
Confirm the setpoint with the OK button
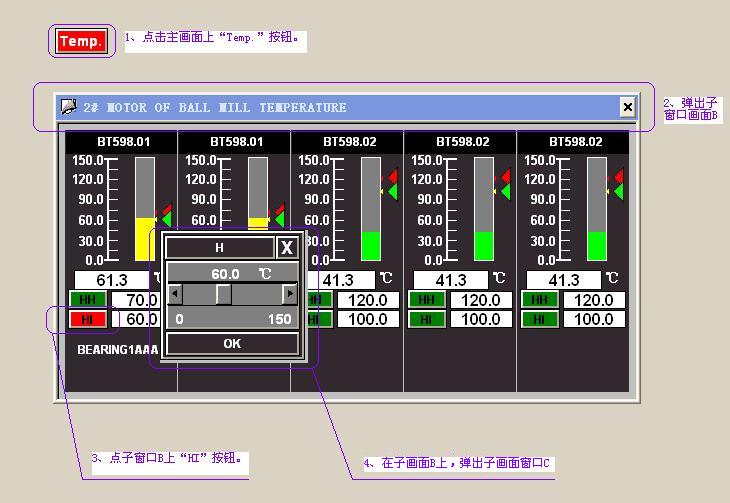tap(232, 344)
